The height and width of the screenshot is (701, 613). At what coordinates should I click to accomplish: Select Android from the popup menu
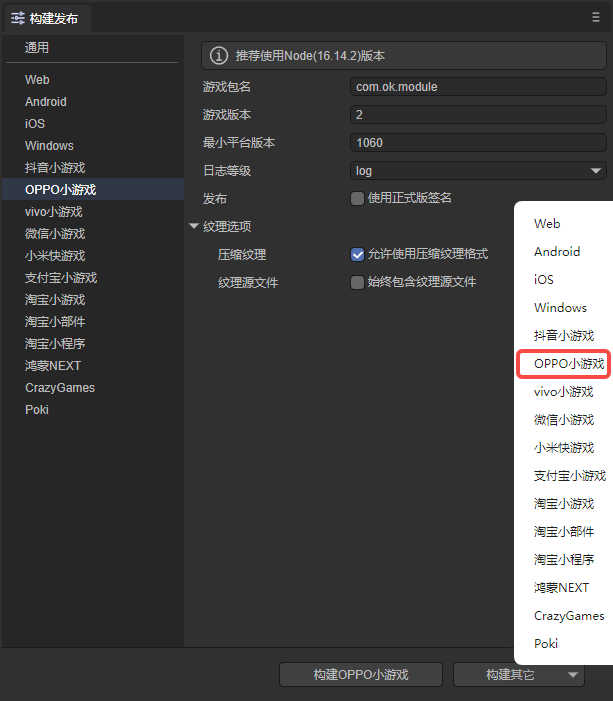556,252
